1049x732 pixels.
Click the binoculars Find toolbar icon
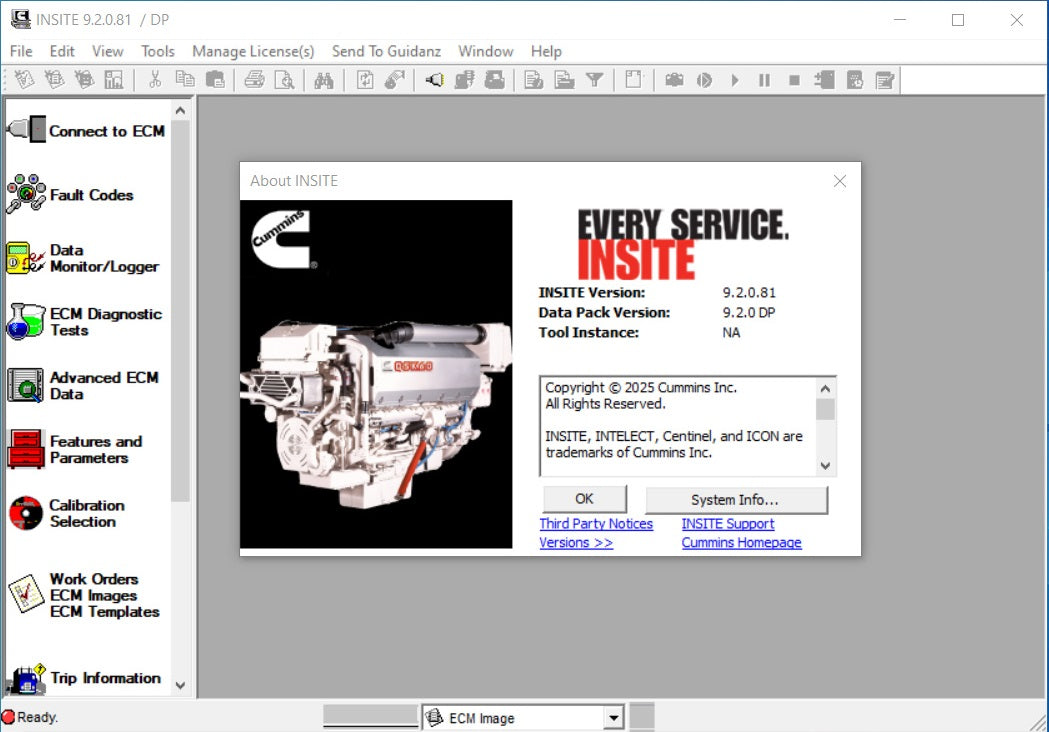click(323, 81)
